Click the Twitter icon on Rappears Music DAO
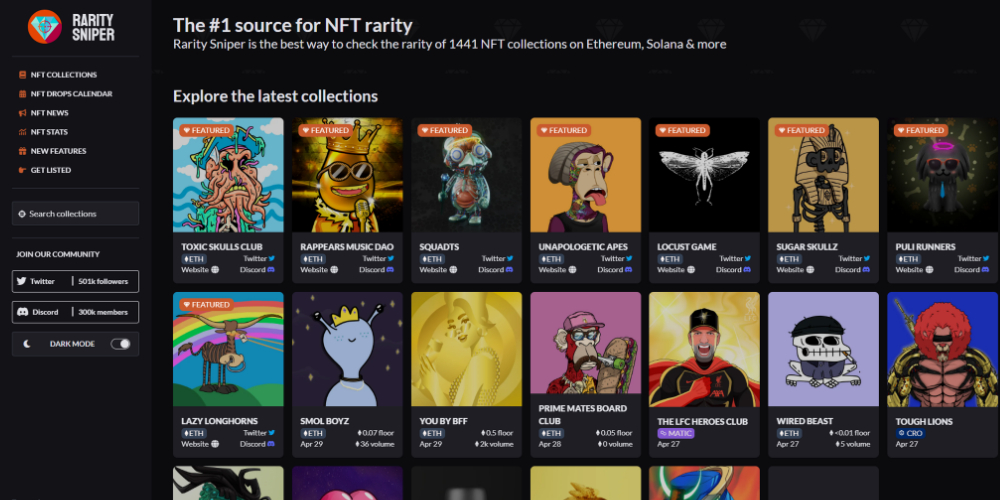The width and height of the screenshot is (1000, 500). (x=391, y=259)
